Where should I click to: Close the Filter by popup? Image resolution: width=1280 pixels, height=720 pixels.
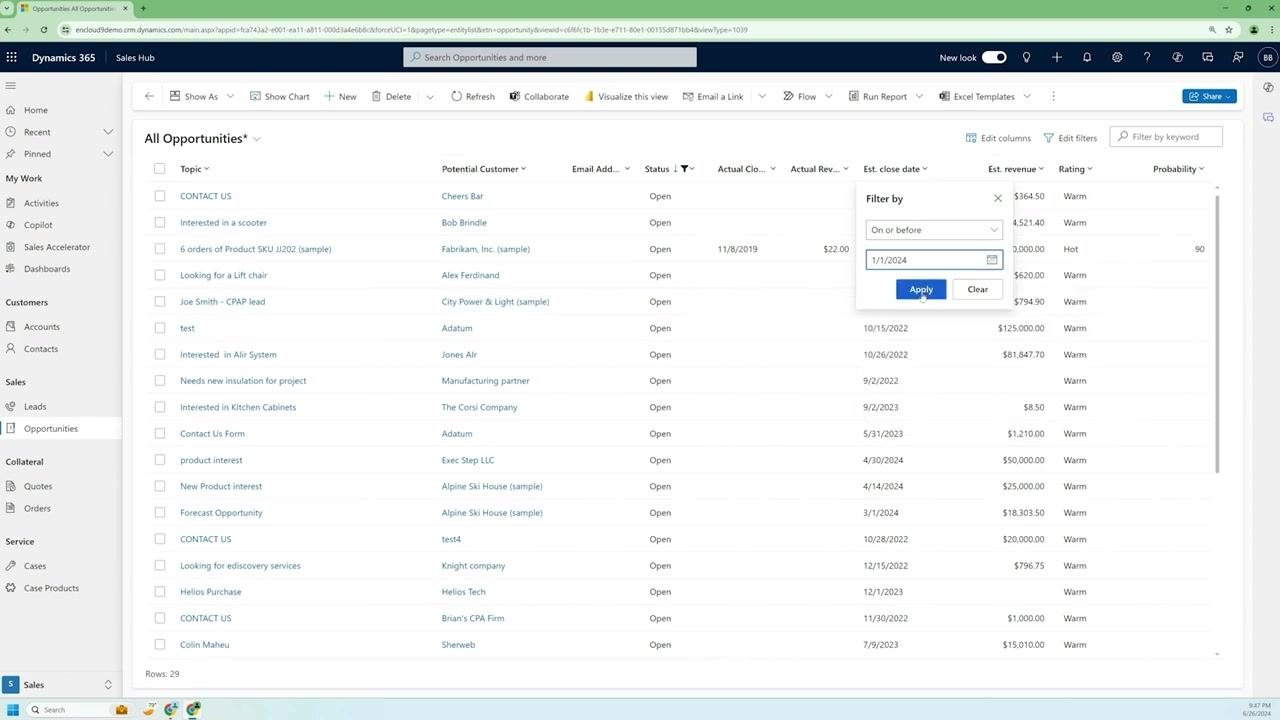pos(997,198)
